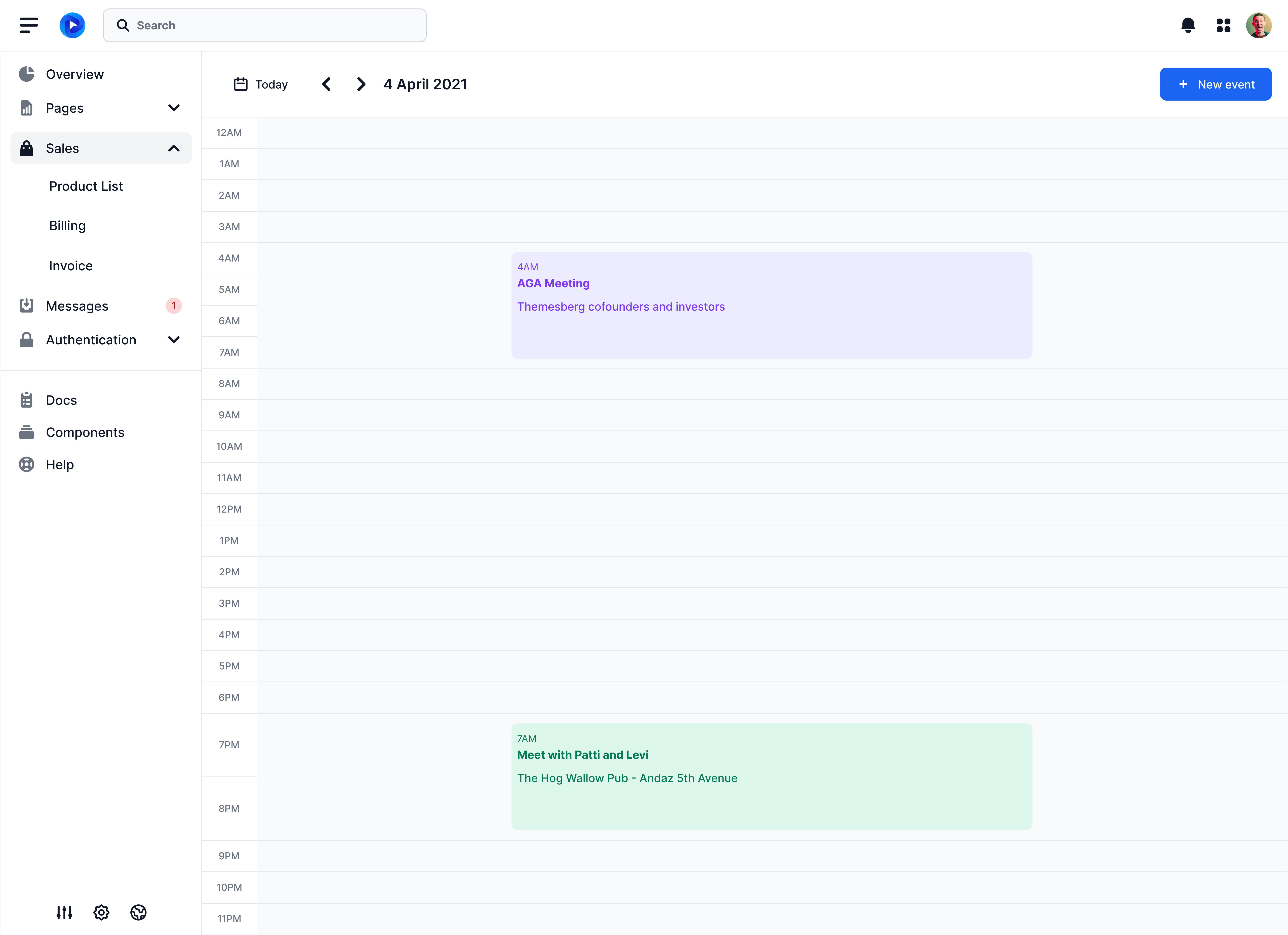Click the blue app logo
The height and width of the screenshot is (935, 1288).
[x=72, y=25]
